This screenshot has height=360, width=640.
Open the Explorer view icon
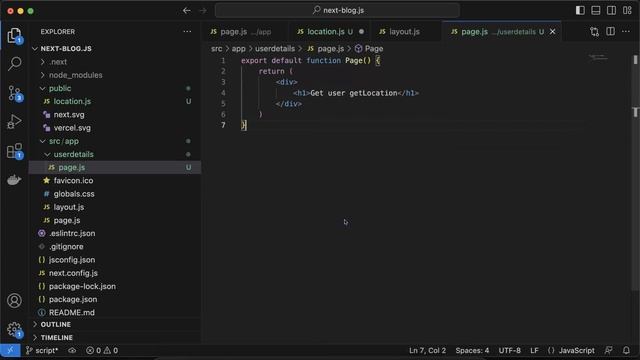tap(14, 36)
